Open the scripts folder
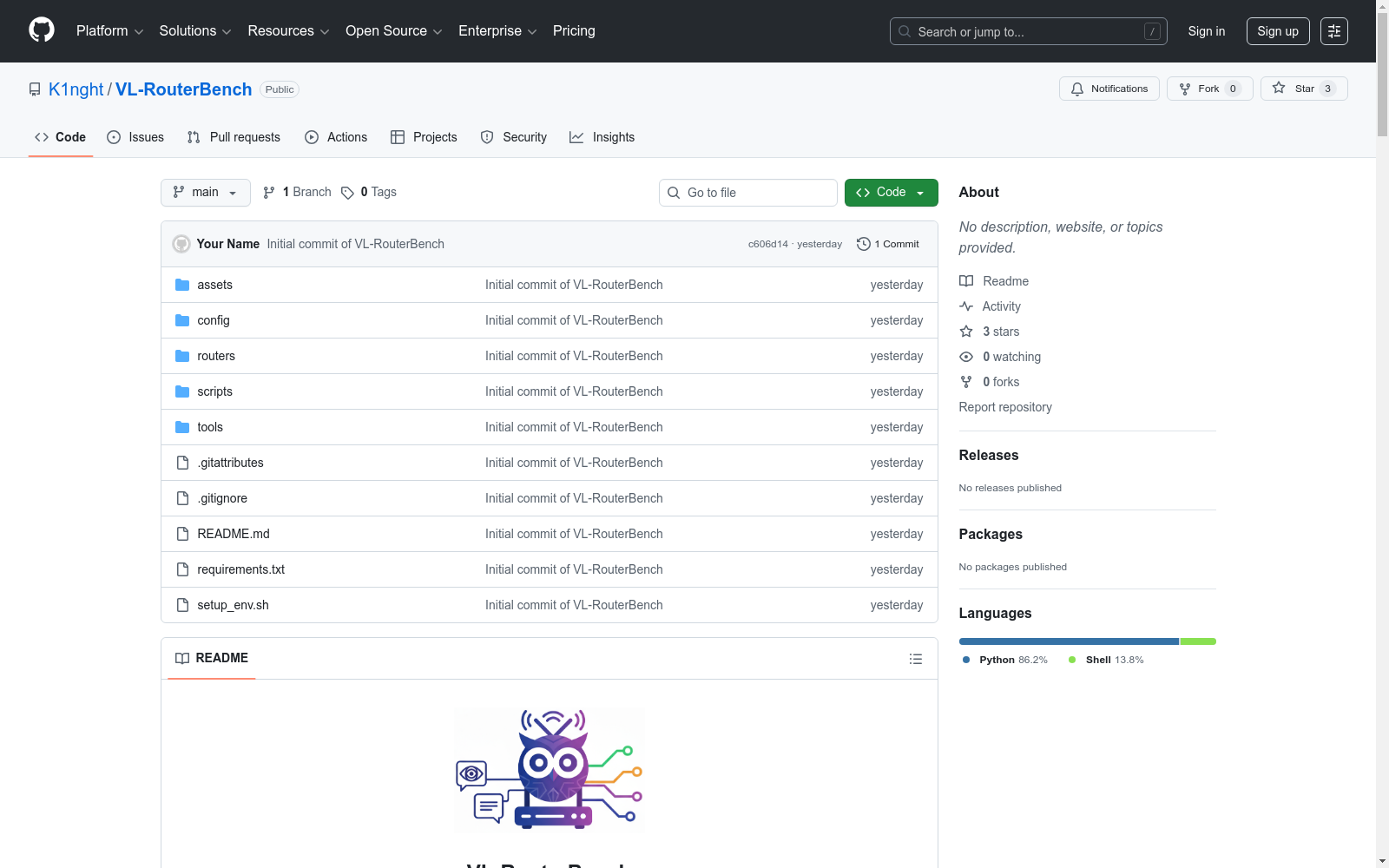 [214, 391]
